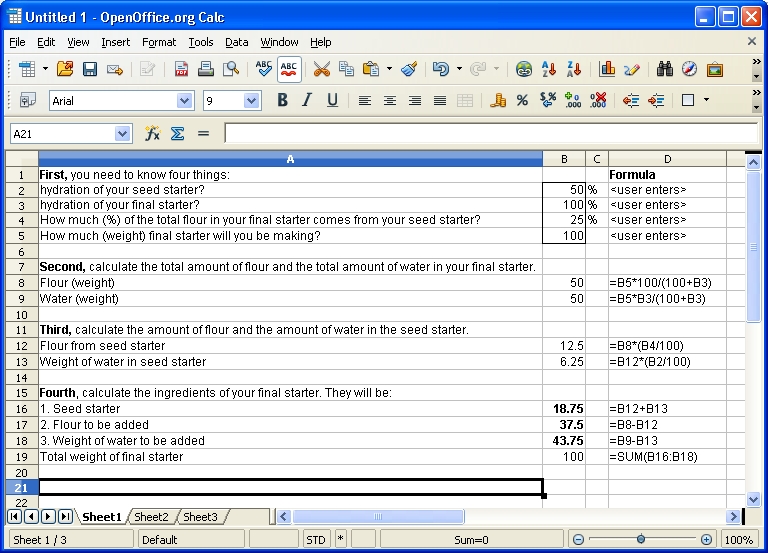The width and height of the screenshot is (768, 553).
Task: Open the Name Box cell reference dropdown
Action: pos(122,133)
